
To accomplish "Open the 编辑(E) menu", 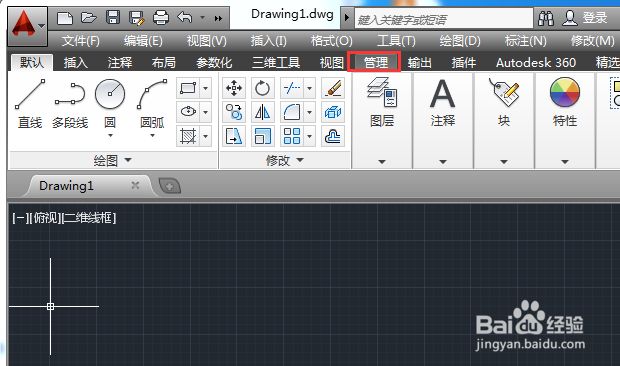I will tap(143, 41).
